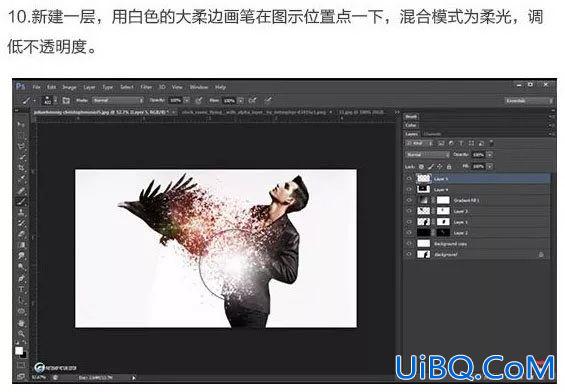Screen dimensions: 565x392
Task: Select the Quick Selection tool
Action: pos(21,157)
